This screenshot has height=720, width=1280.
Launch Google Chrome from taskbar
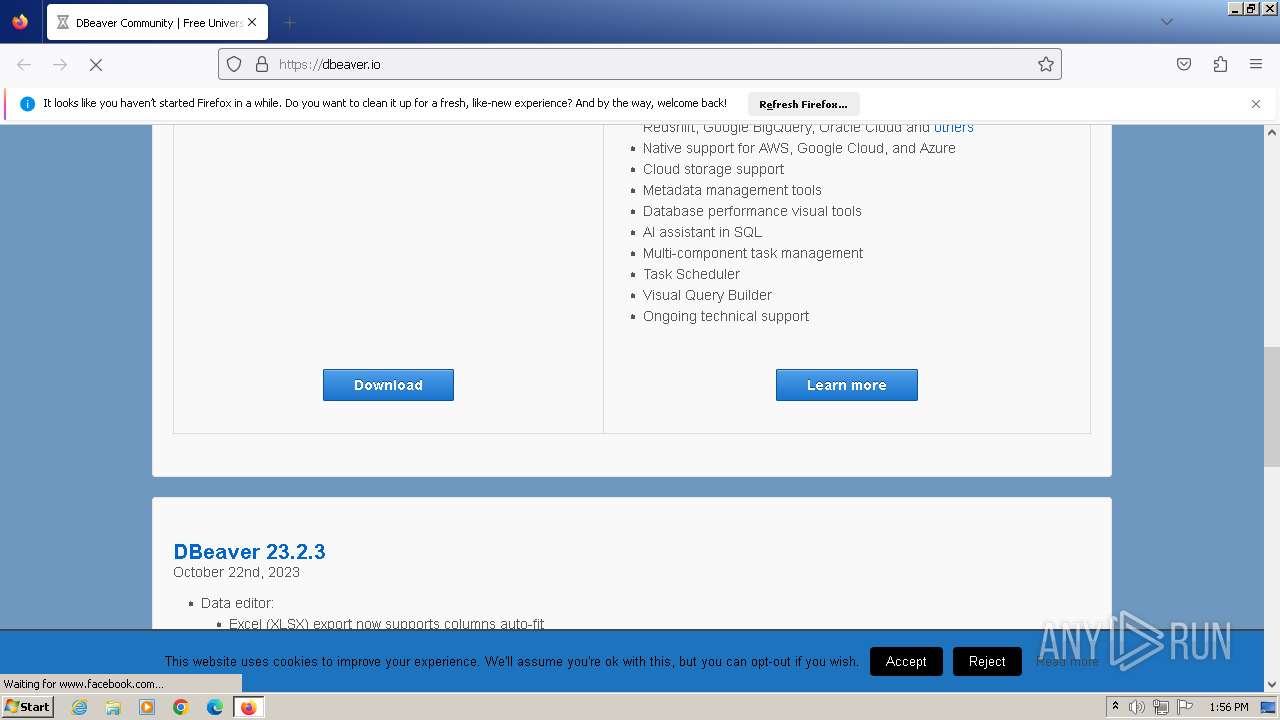(x=181, y=707)
